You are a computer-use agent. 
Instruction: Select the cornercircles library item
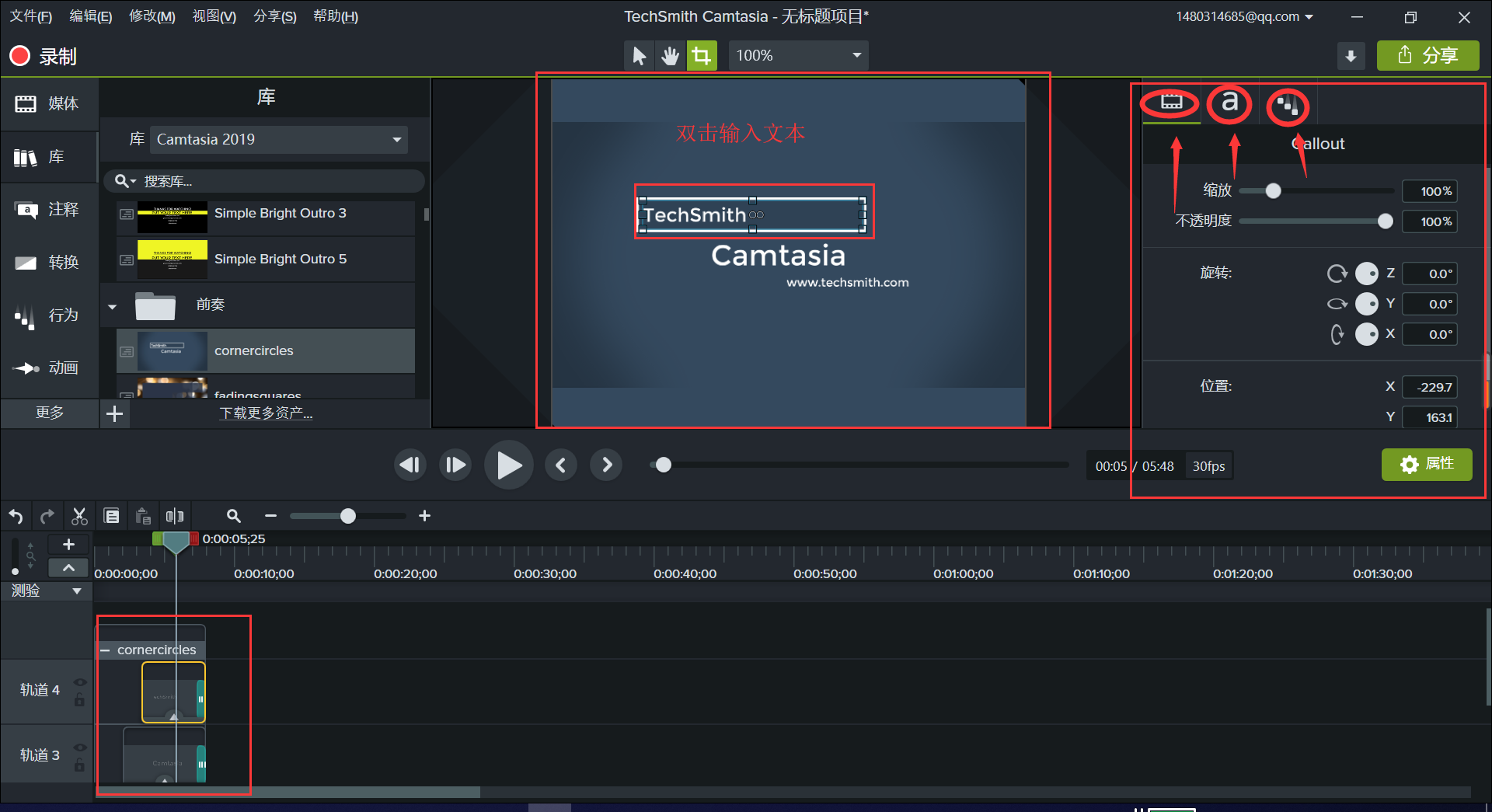[266, 350]
